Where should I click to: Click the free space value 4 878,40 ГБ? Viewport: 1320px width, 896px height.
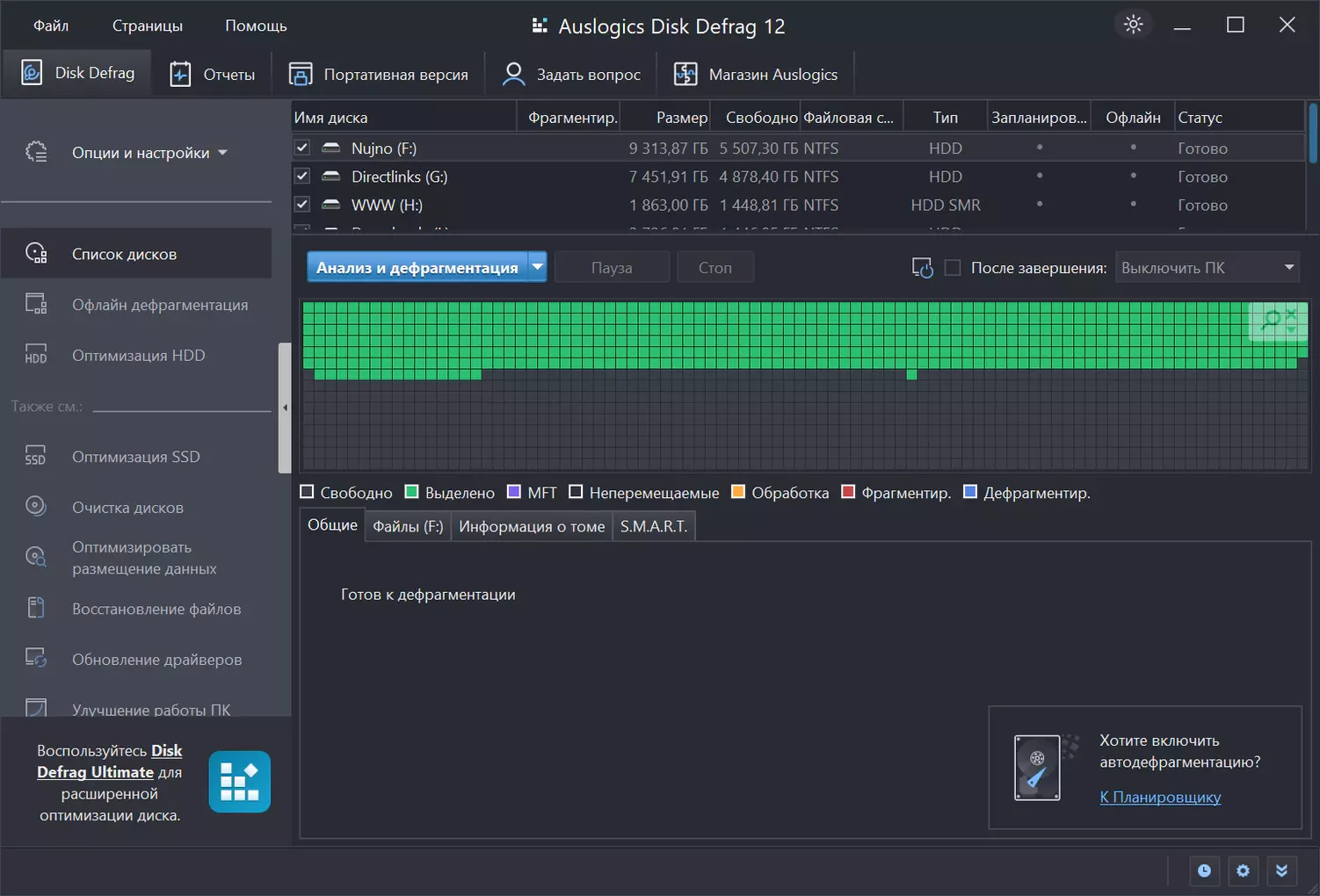click(758, 177)
